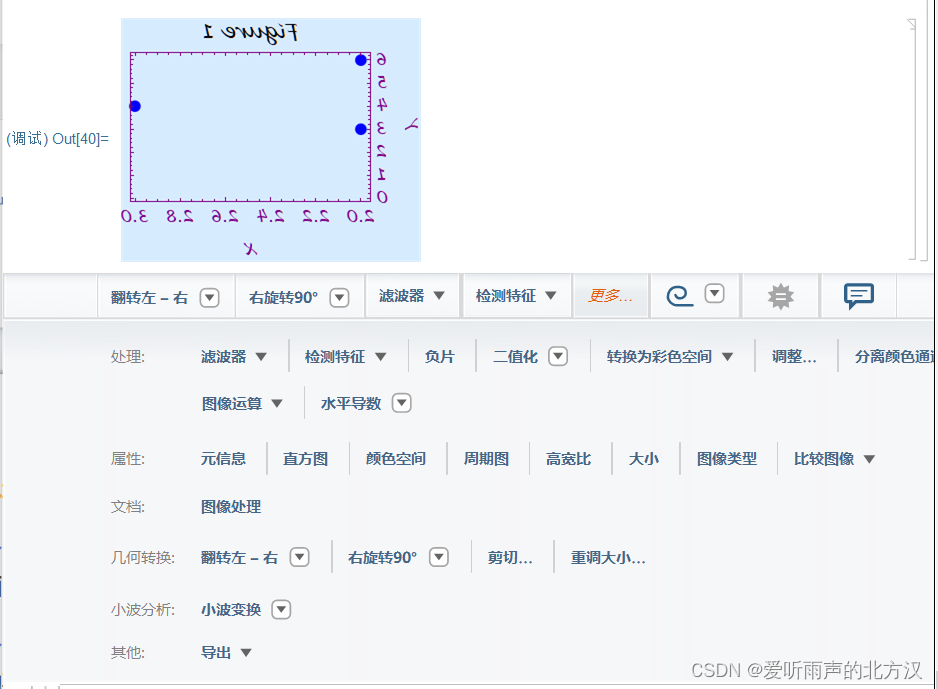Open the dropdown arrow beside 水平导数
Viewport: 938px width, 689px height.
tap(401, 403)
